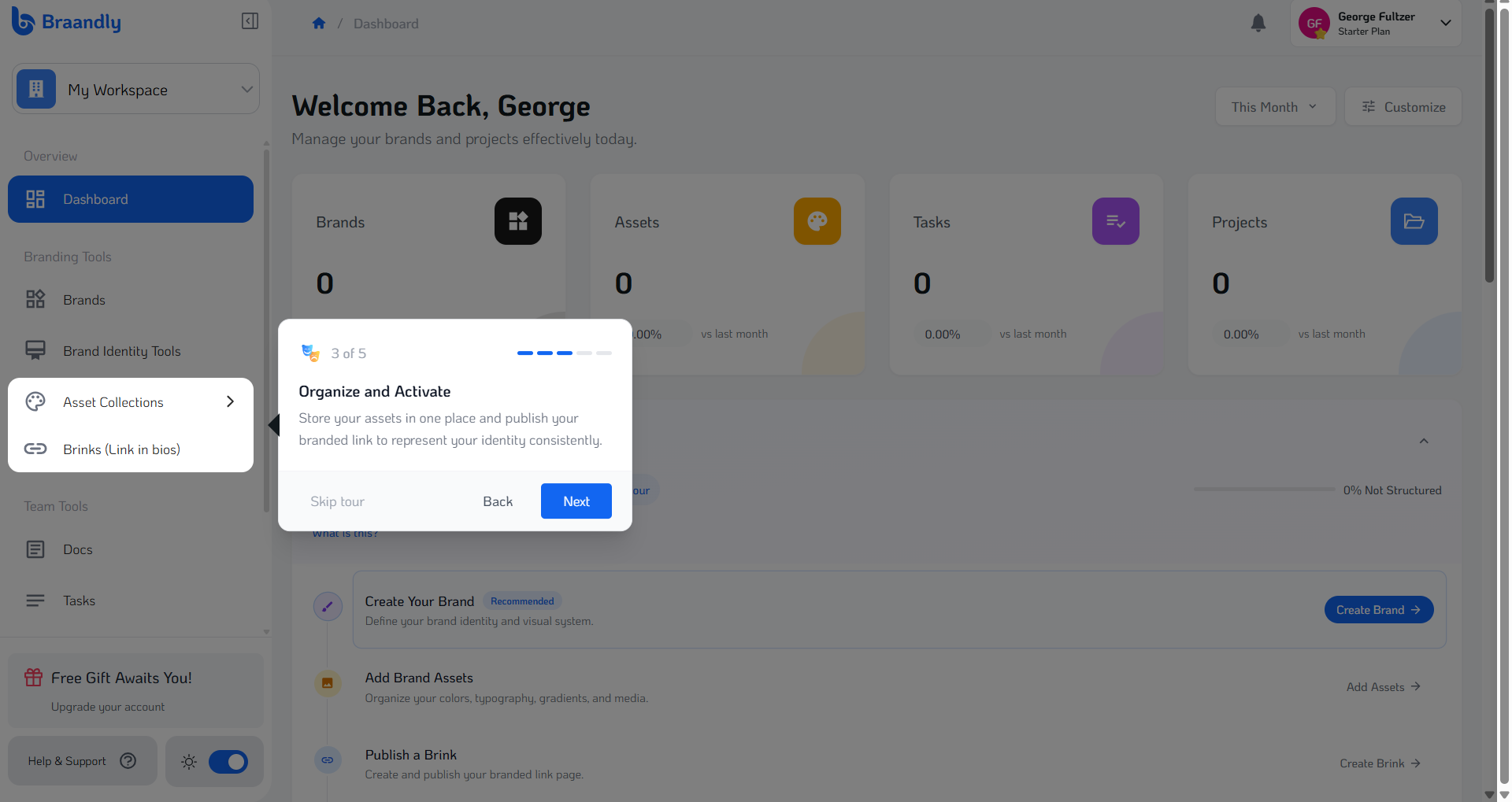The width and height of the screenshot is (1512, 802).
Task: Click the Add Brand Assets step icon
Action: click(x=328, y=683)
